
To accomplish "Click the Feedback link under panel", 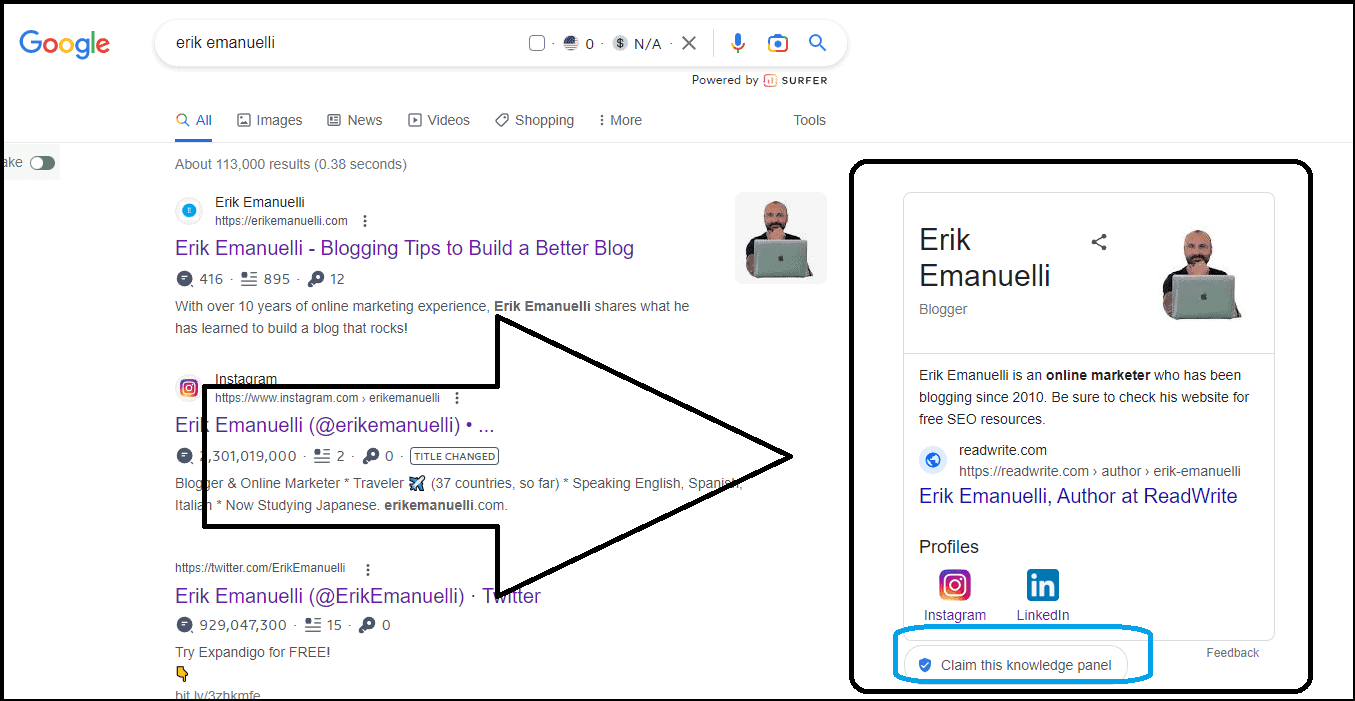I will [x=1232, y=653].
